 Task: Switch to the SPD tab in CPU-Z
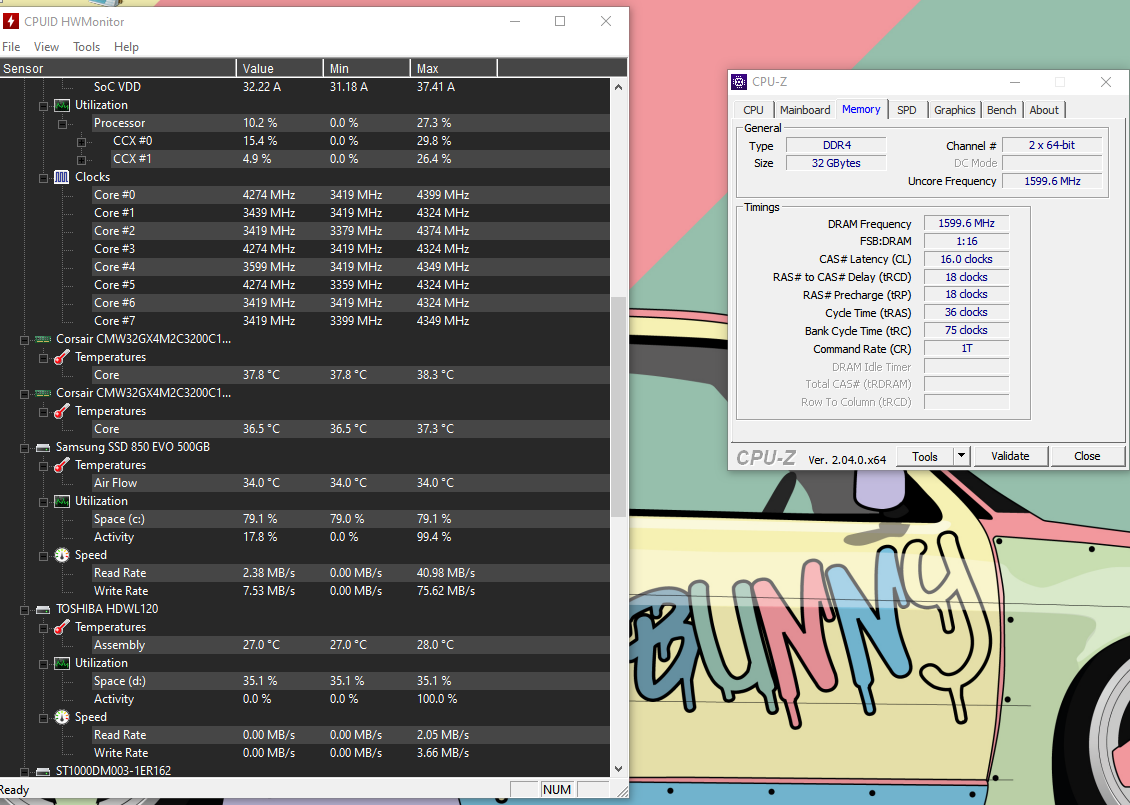(x=907, y=110)
